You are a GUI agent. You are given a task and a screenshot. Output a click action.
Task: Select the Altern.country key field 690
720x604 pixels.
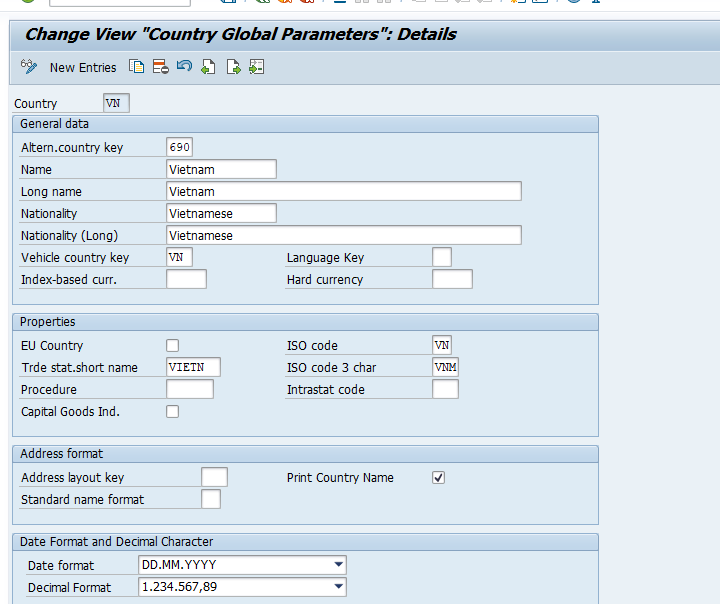point(179,147)
